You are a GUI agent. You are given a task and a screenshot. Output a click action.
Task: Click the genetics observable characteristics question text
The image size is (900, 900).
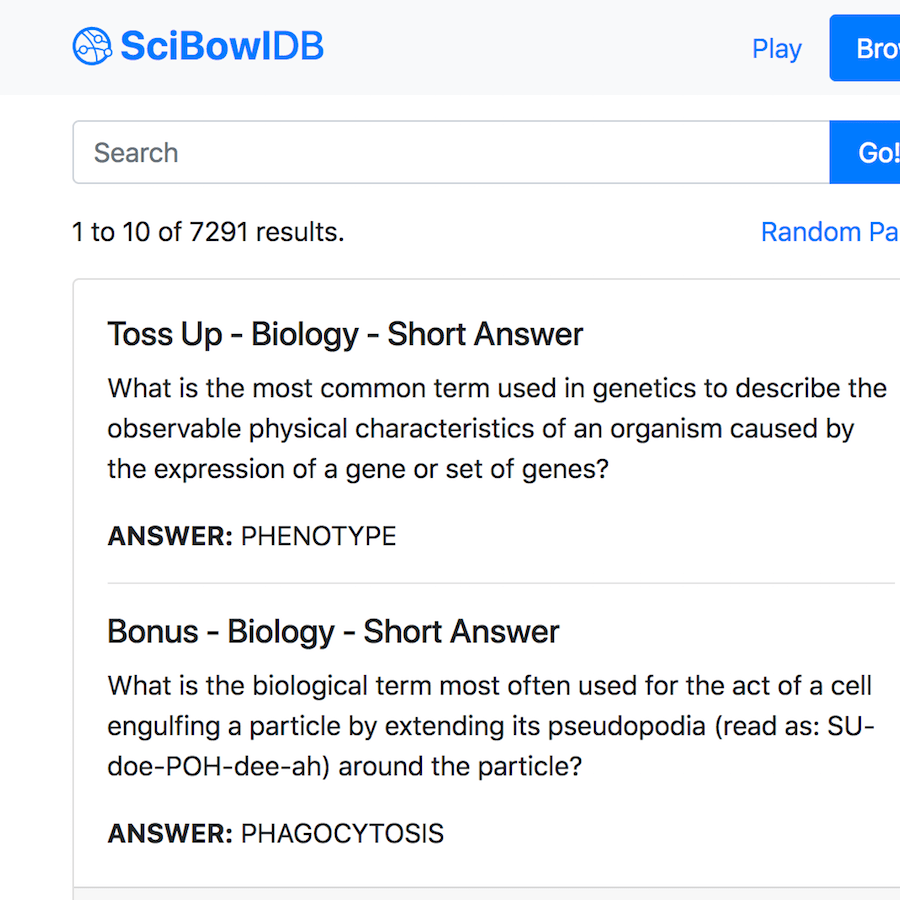[480, 428]
